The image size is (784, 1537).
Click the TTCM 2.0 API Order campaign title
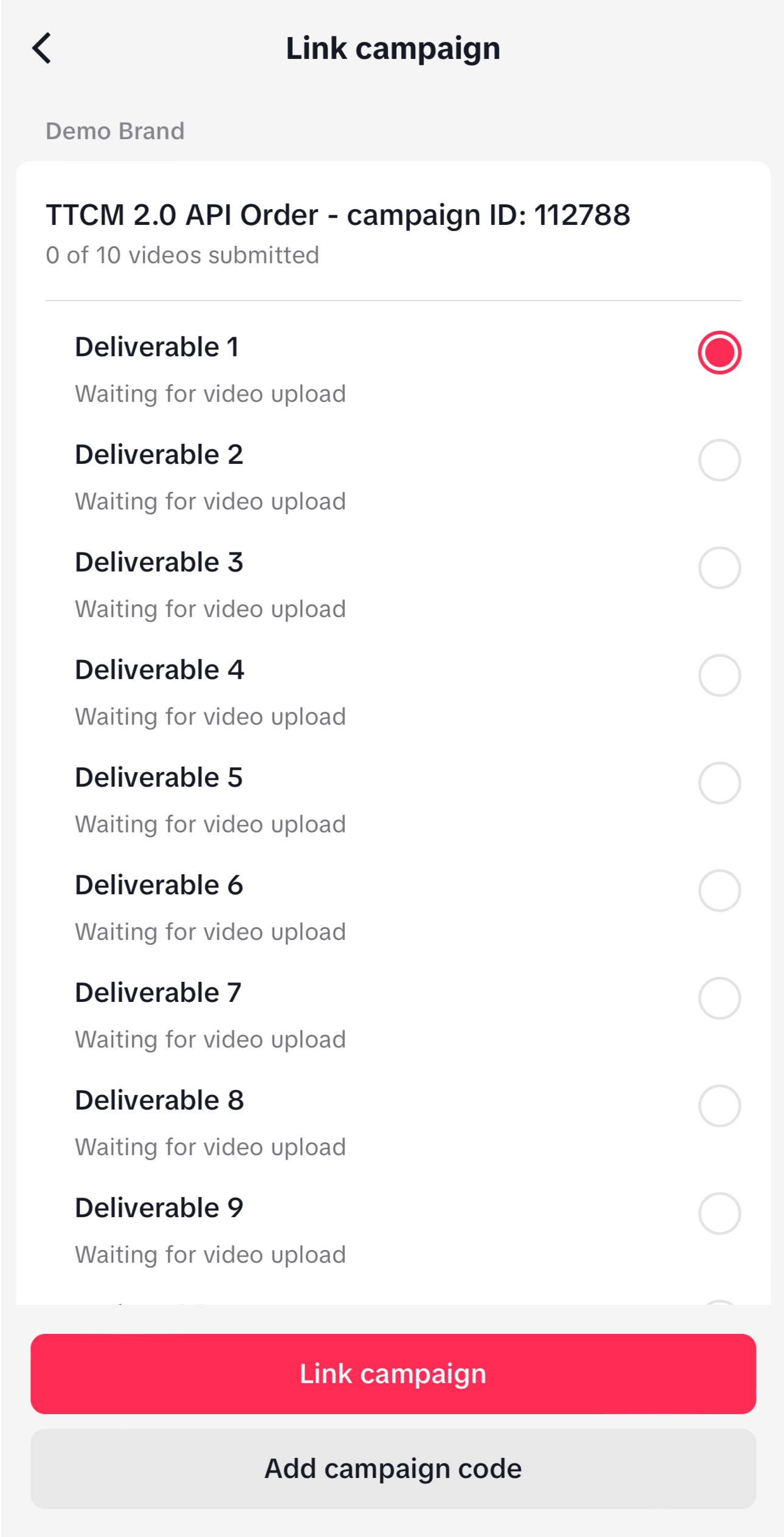click(338, 215)
